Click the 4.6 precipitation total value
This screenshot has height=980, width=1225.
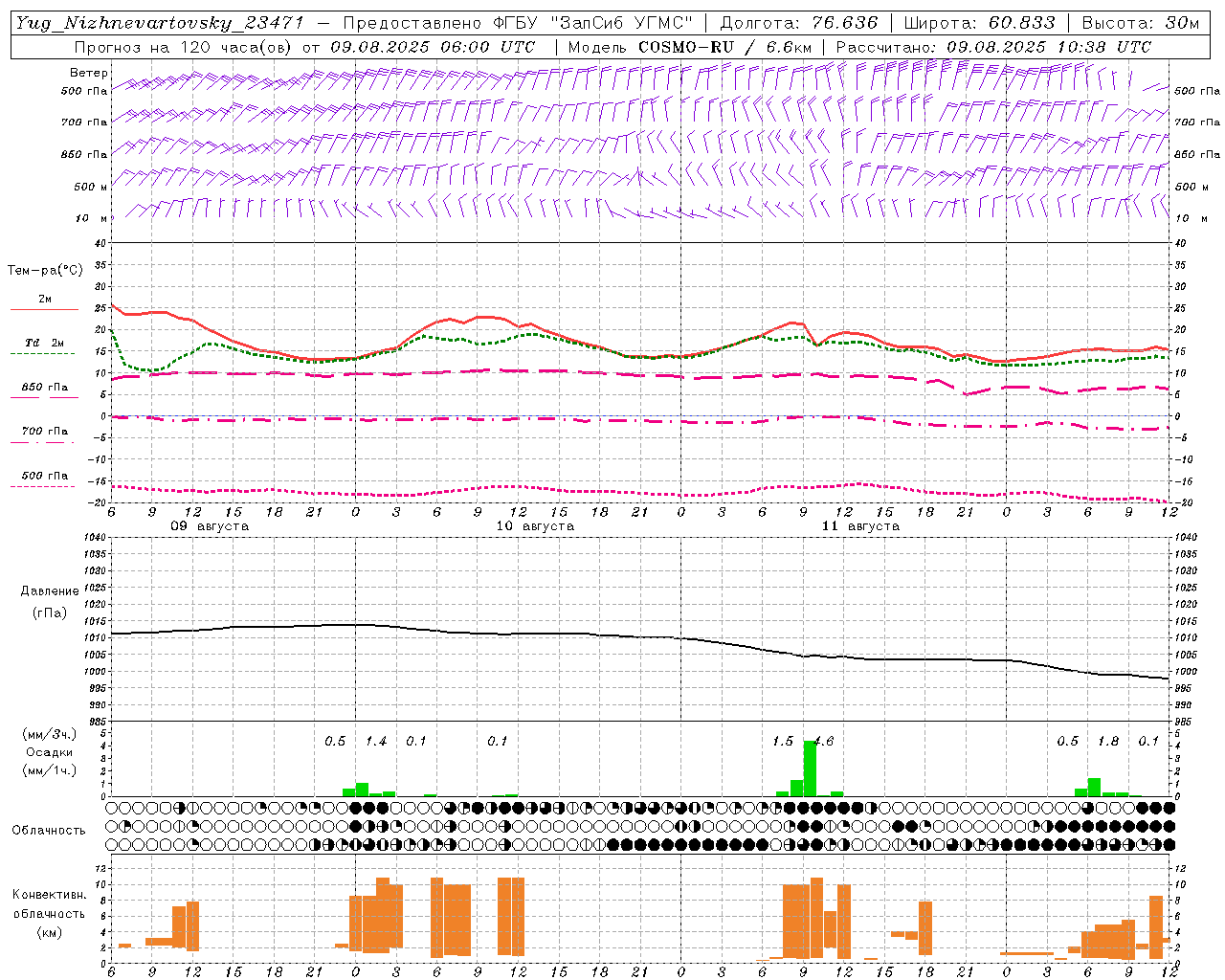[x=824, y=742]
